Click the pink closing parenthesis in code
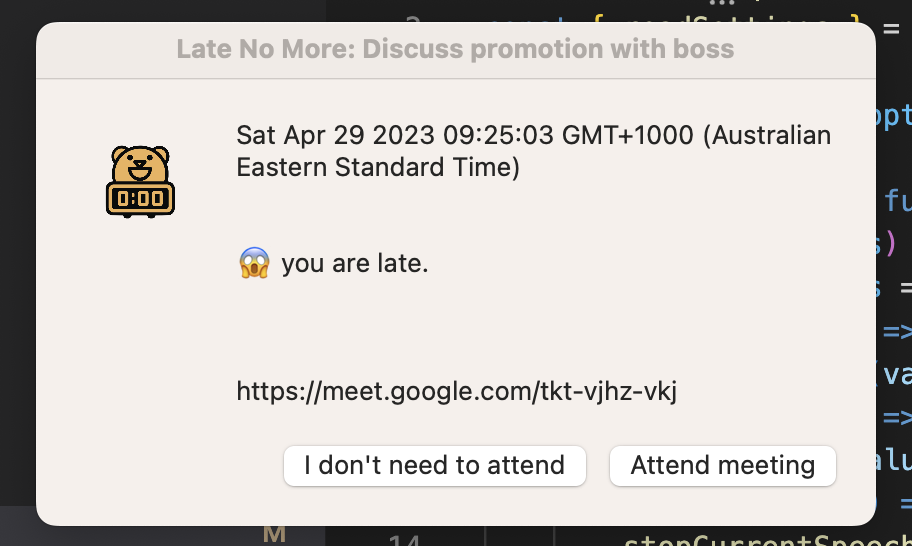This screenshot has height=546, width=912. pyautogui.click(x=890, y=244)
